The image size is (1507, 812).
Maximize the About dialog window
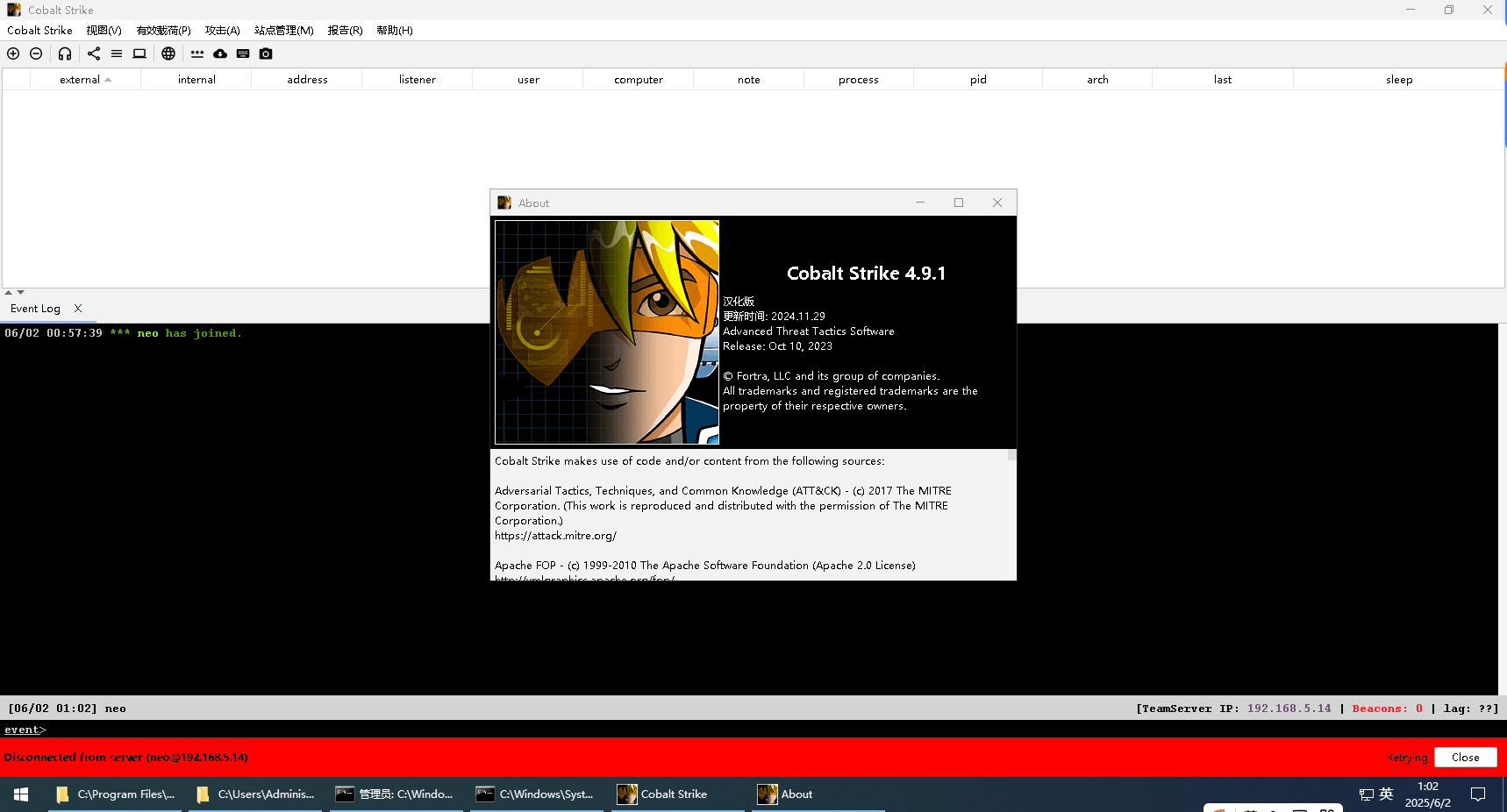point(959,203)
